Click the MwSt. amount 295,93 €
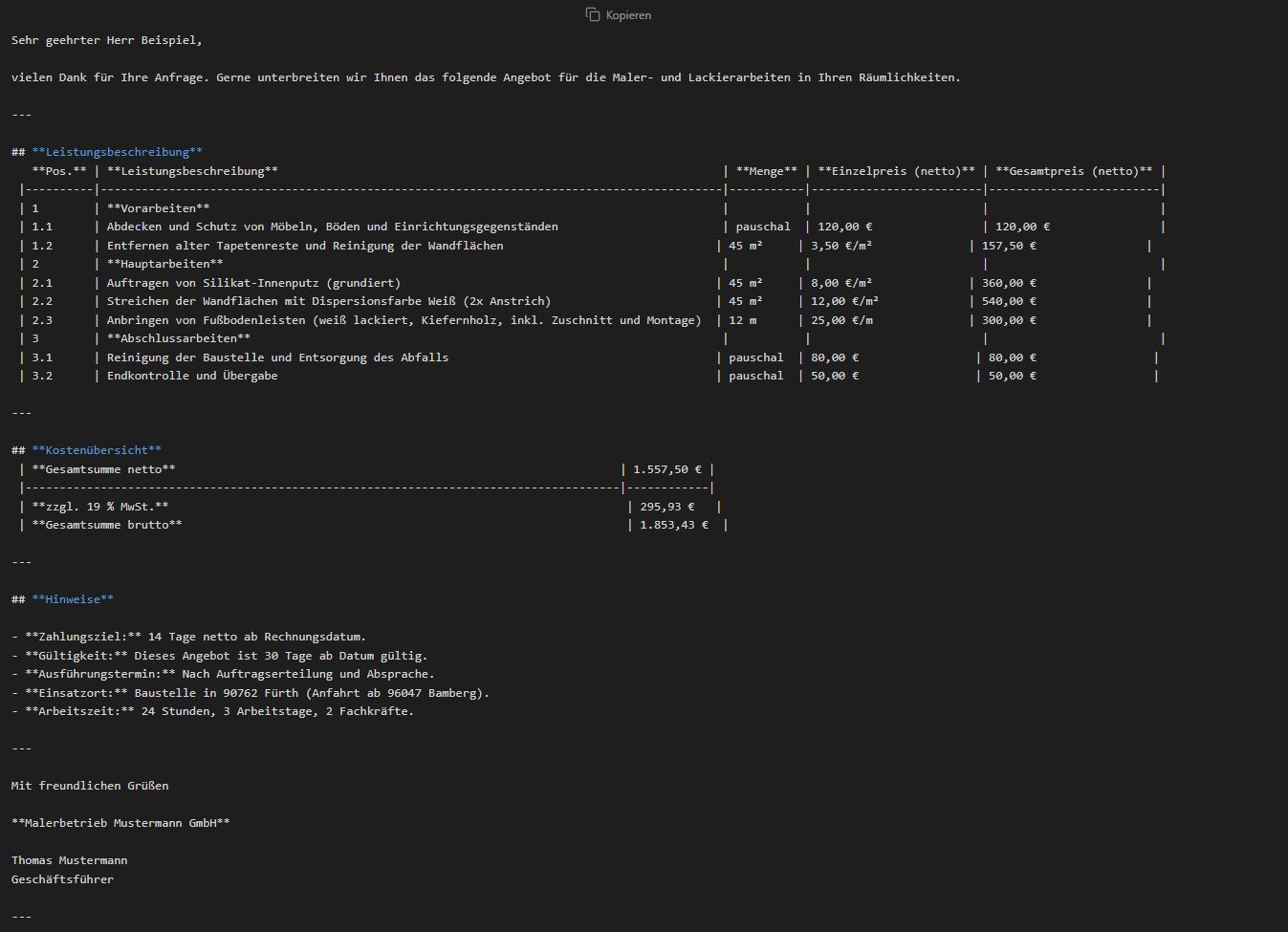 (x=666, y=507)
